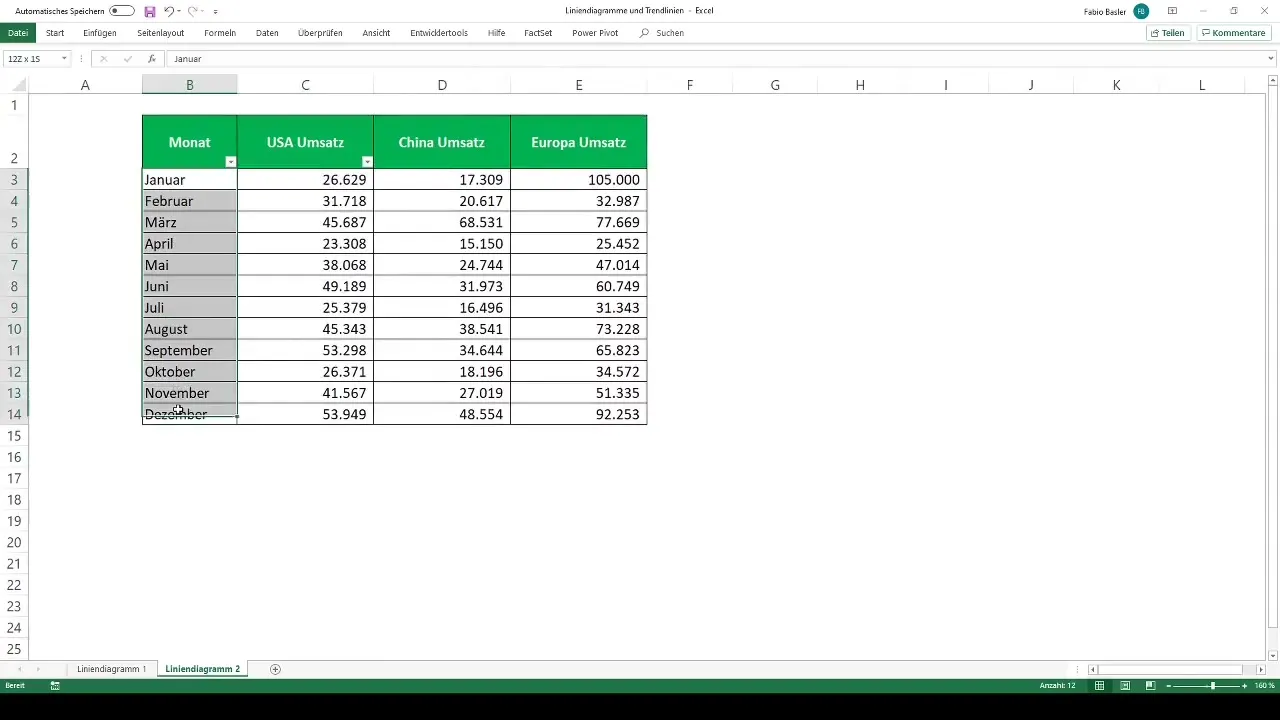The width and height of the screenshot is (1280, 720).
Task: Click the Kommentare button
Action: point(1234,33)
